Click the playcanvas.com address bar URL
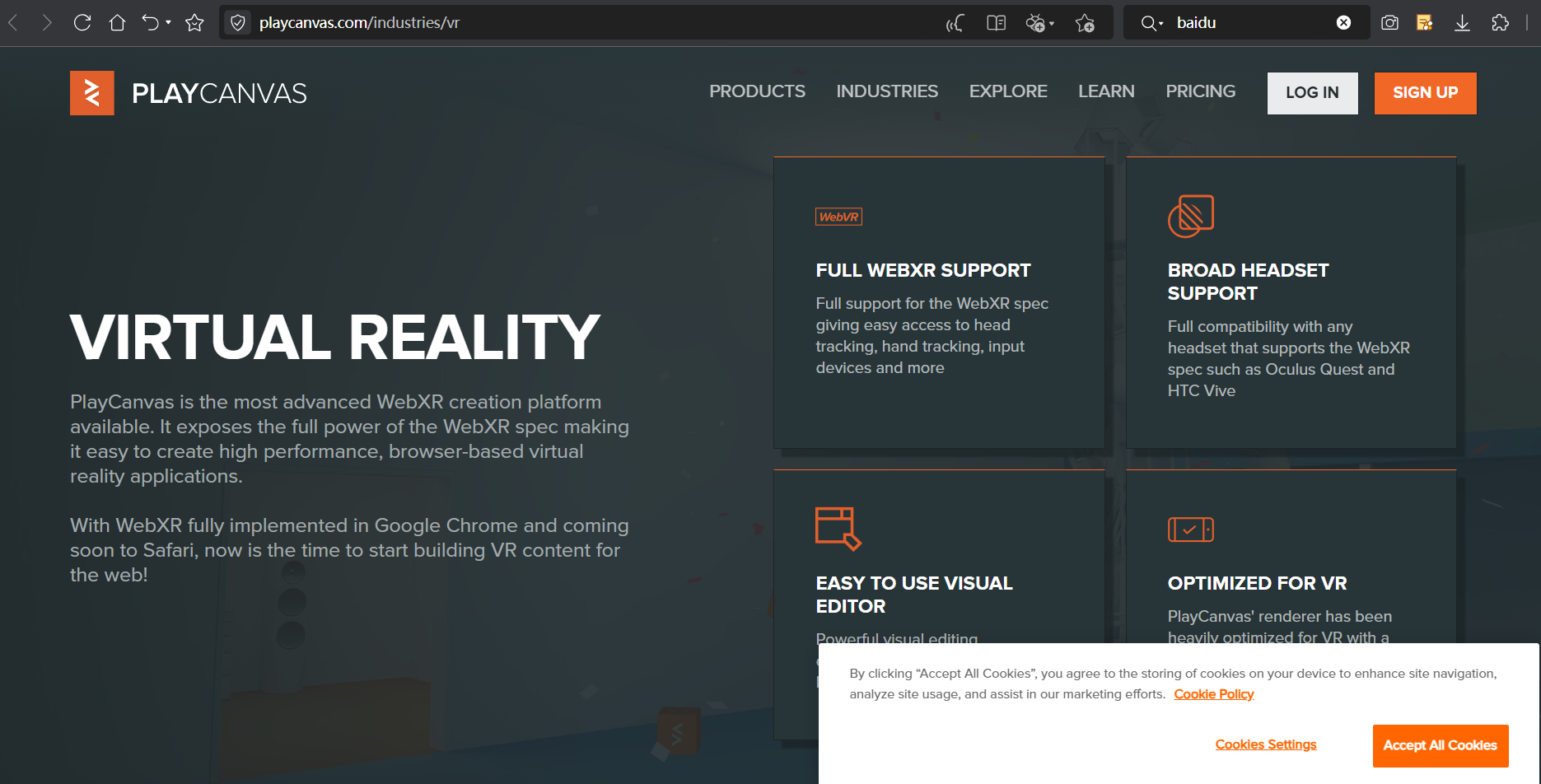1541x784 pixels. pyautogui.click(x=359, y=23)
